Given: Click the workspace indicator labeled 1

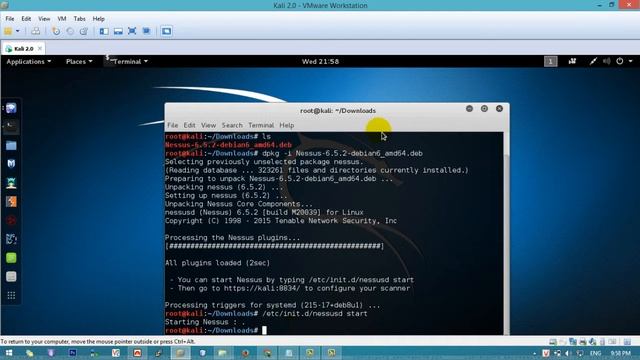Looking at the screenshot, I should [551, 62].
